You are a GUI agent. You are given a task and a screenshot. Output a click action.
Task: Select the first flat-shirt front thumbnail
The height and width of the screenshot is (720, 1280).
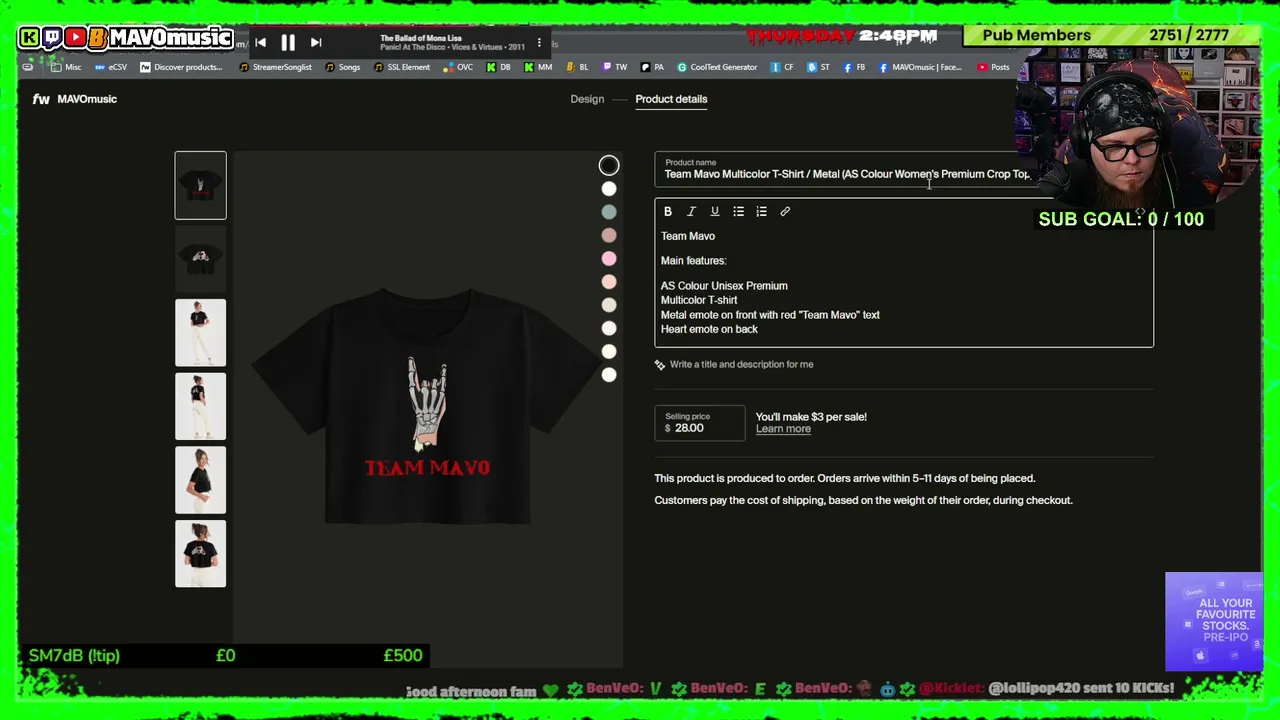tap(201, 185)
